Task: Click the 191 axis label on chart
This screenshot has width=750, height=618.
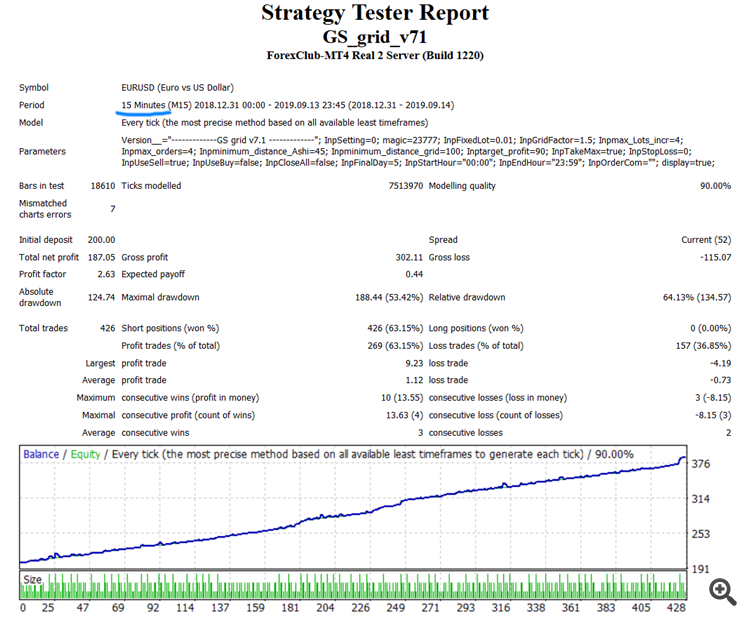Action: coord(701,569)
